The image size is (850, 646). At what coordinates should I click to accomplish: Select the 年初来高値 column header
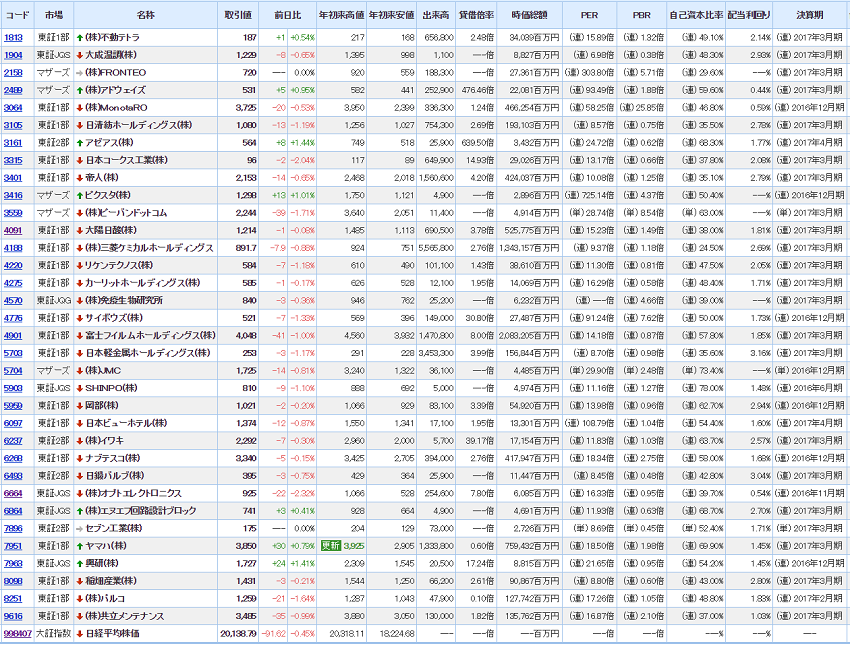coord(342,15)
